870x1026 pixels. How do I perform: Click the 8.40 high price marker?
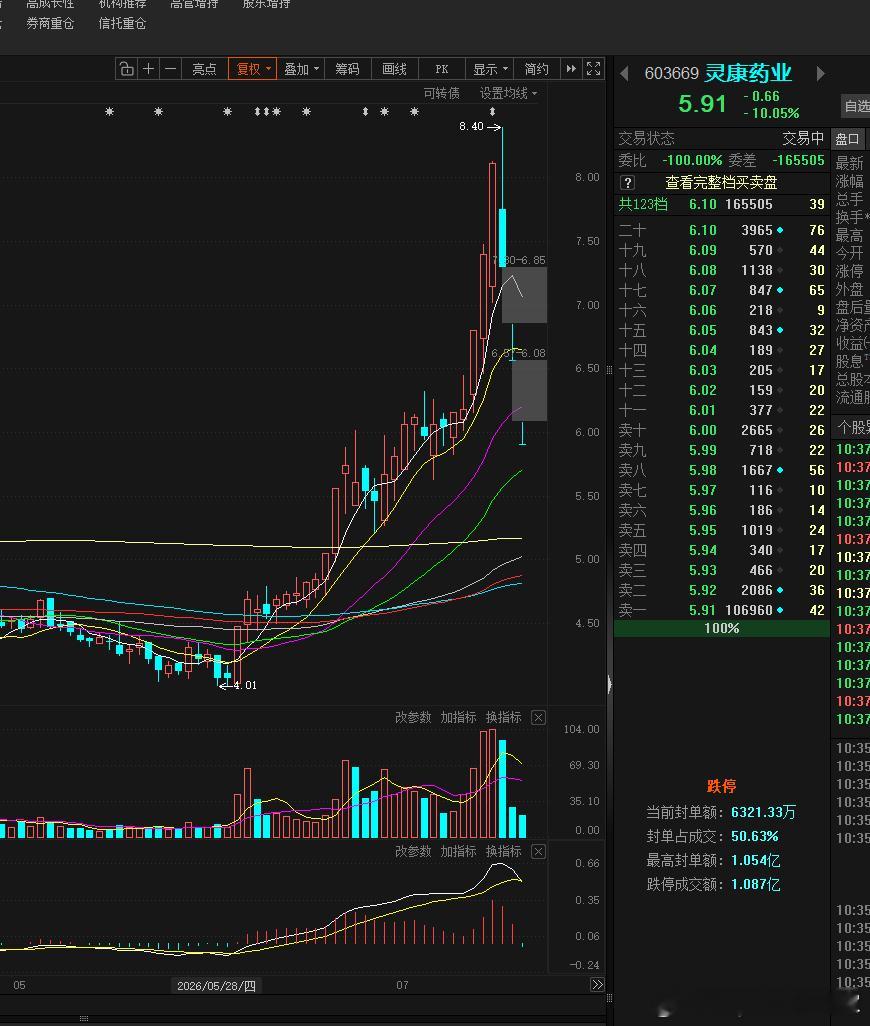coord(479,126)
